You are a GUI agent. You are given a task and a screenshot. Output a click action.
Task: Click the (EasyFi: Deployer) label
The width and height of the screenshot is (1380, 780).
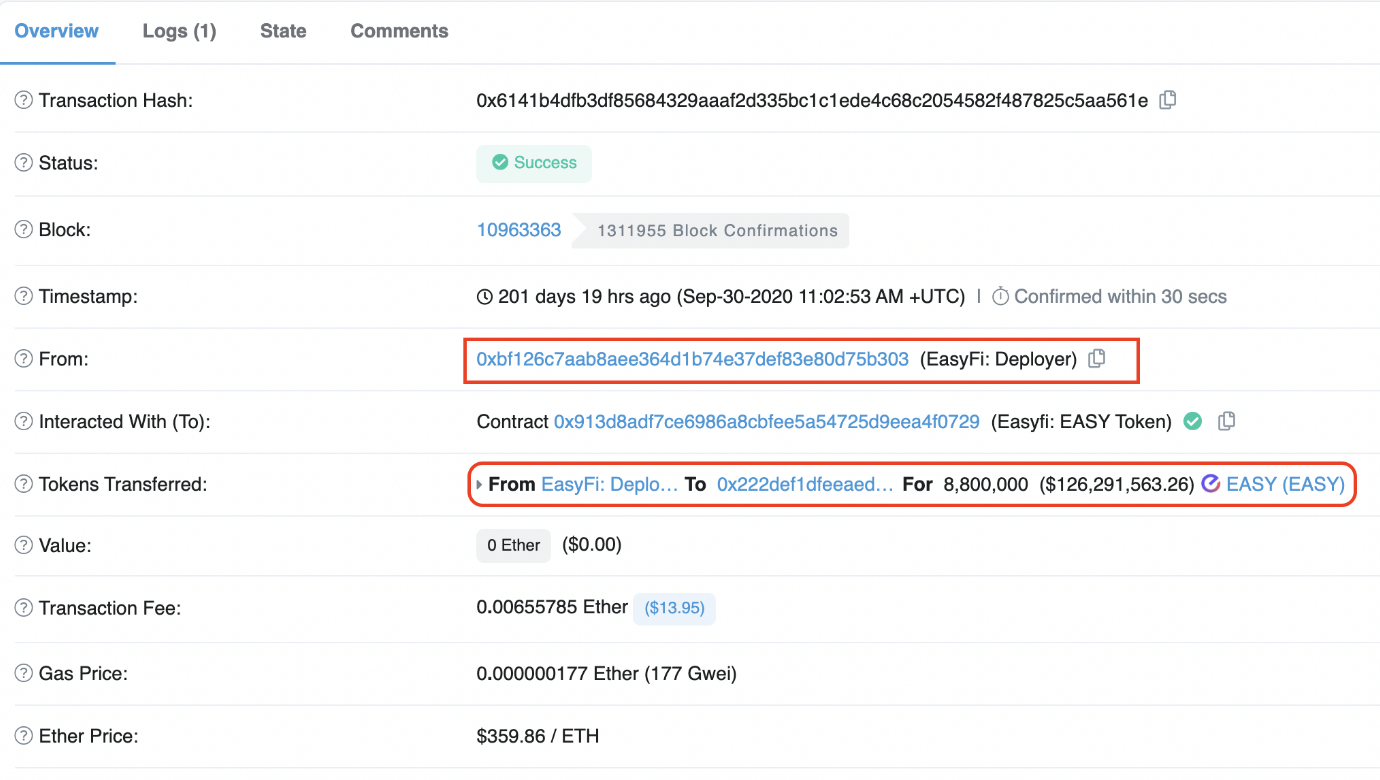tap(998, 359)
